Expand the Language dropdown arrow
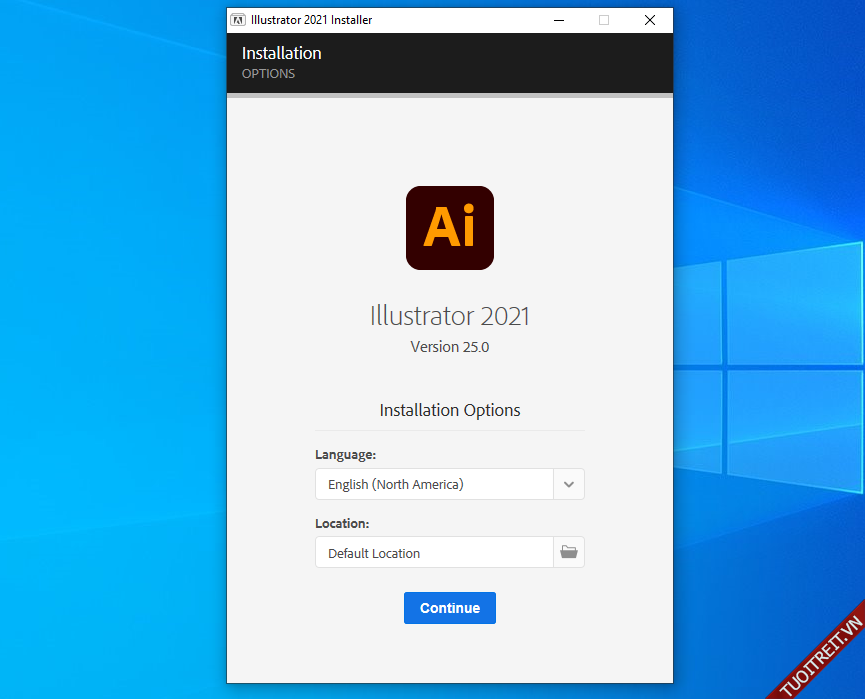The image size is (865, 699). coord(569,484)
